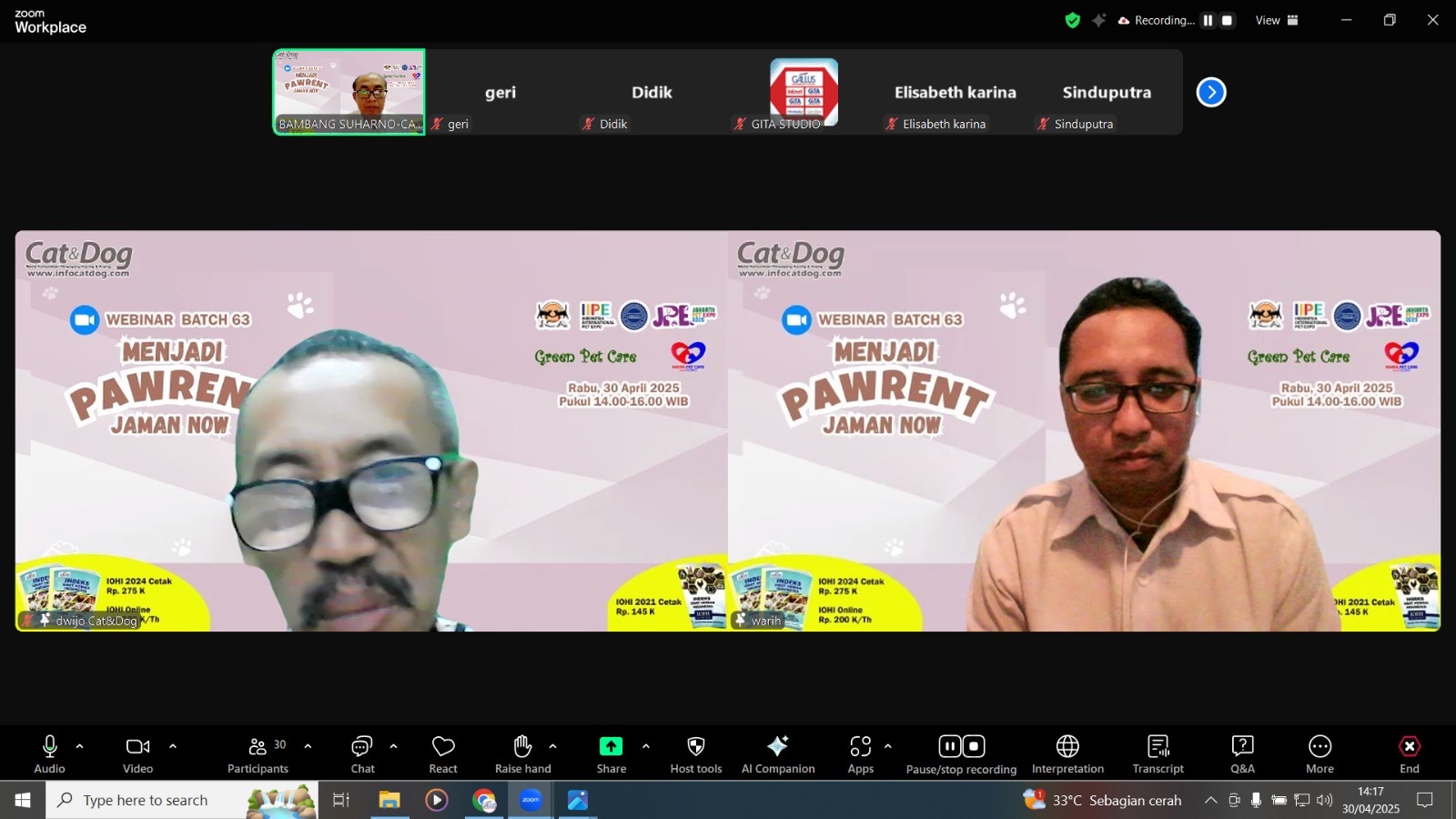1456x819 pixels.
Task: Click the microphone icon in the system tray
Action: click(x=1256, y=800)
